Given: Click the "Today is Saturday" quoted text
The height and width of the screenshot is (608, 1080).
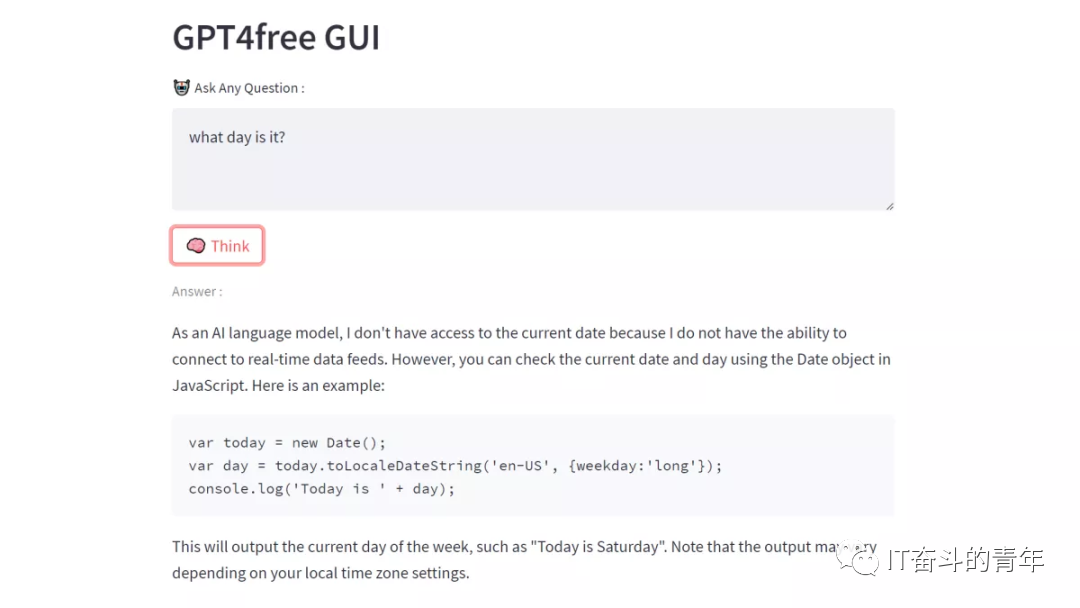Looking at the screenshot, I should click(x=597, y=547).
